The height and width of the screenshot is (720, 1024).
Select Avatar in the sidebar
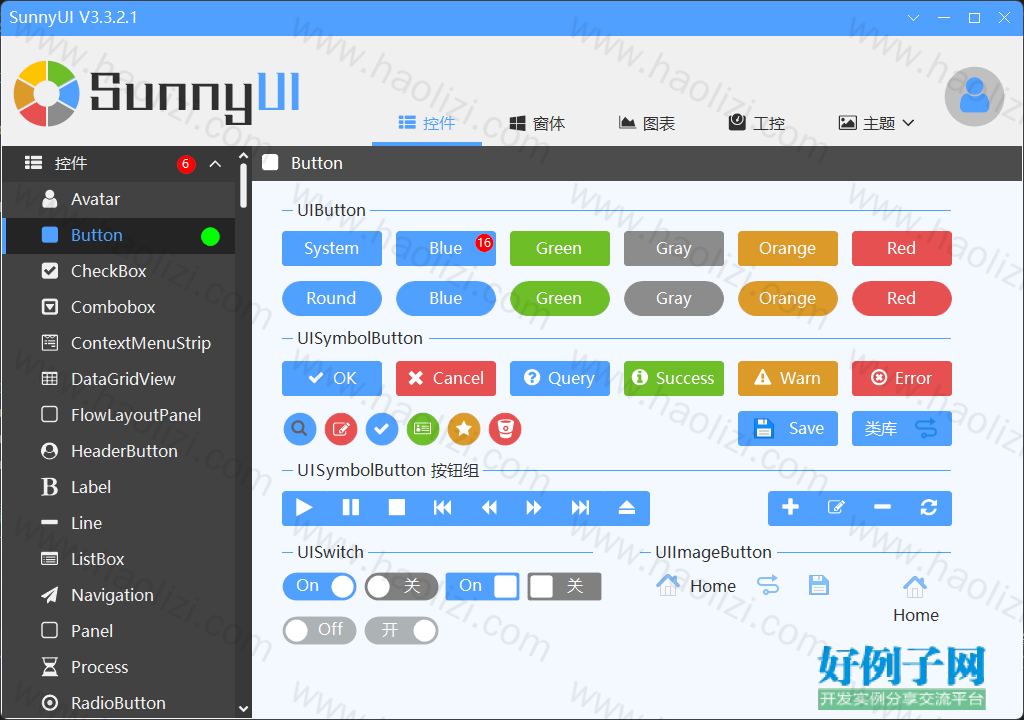pos(119,199)
